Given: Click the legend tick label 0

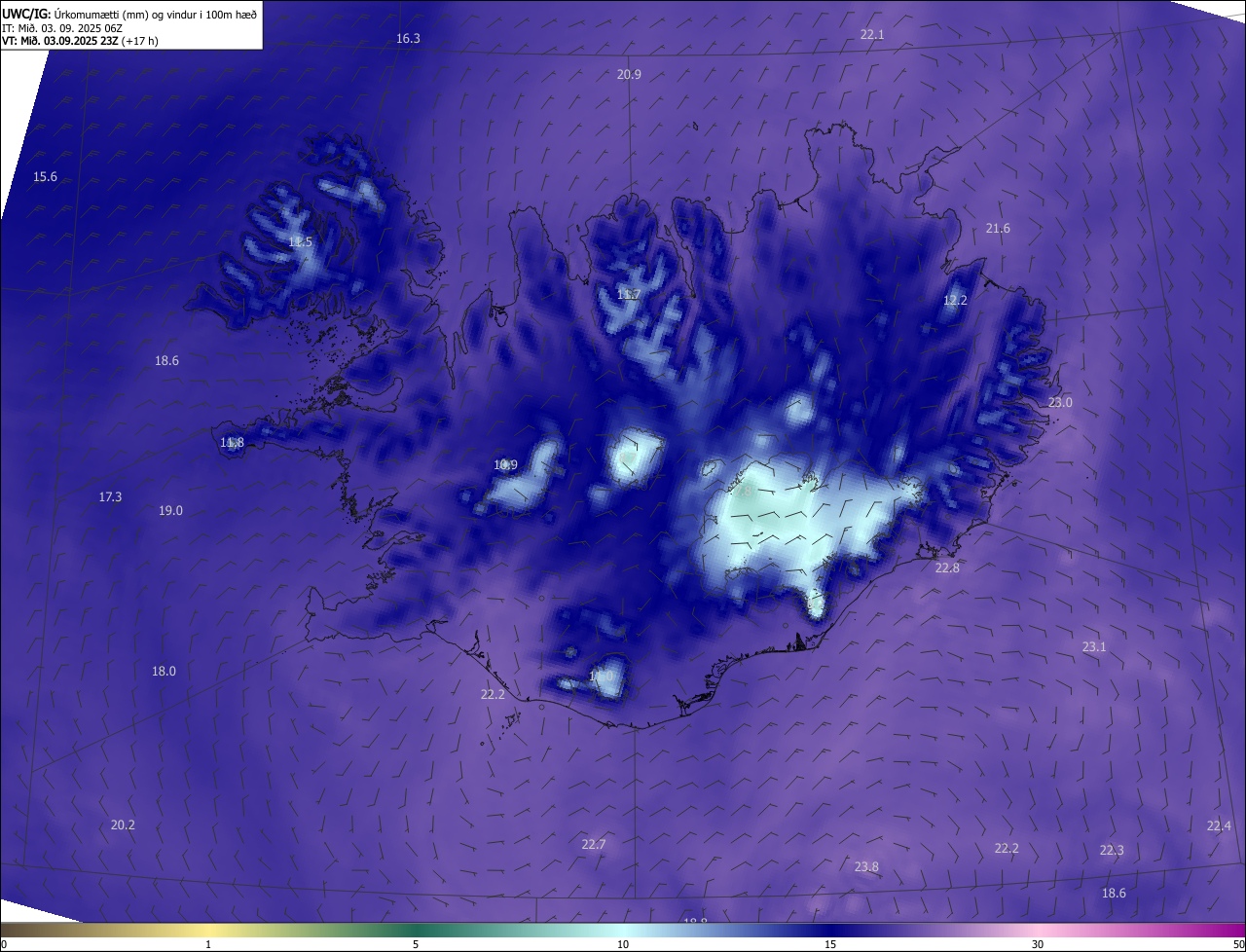Looking at the screenshot, I should (3, 945).
